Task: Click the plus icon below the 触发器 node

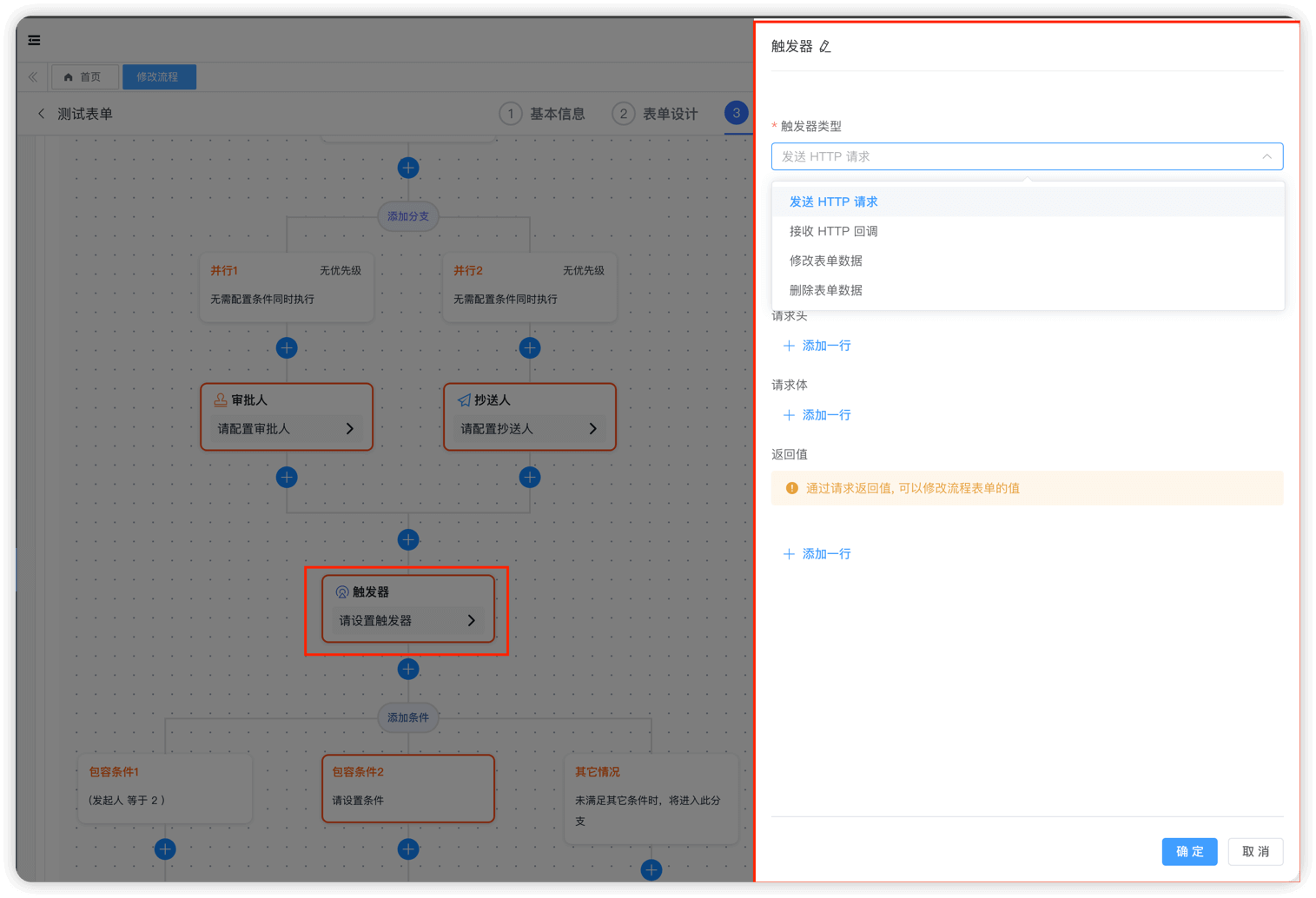Action: (x=408, y=669)
